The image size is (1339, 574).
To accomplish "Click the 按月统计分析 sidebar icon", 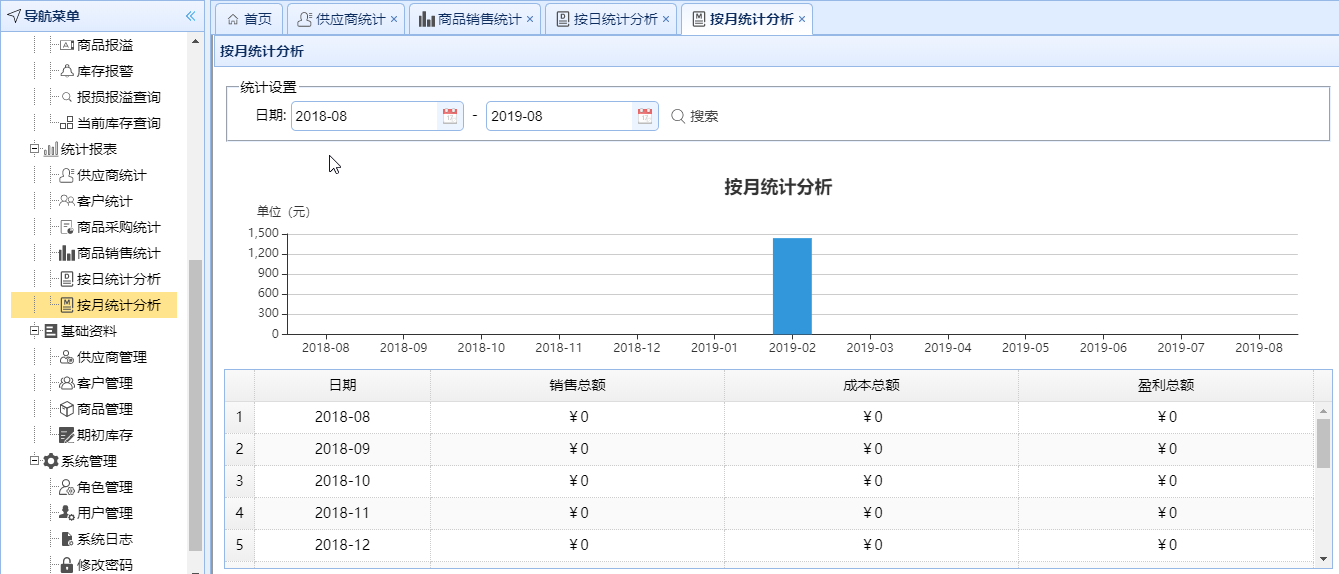I will (67, 305).
